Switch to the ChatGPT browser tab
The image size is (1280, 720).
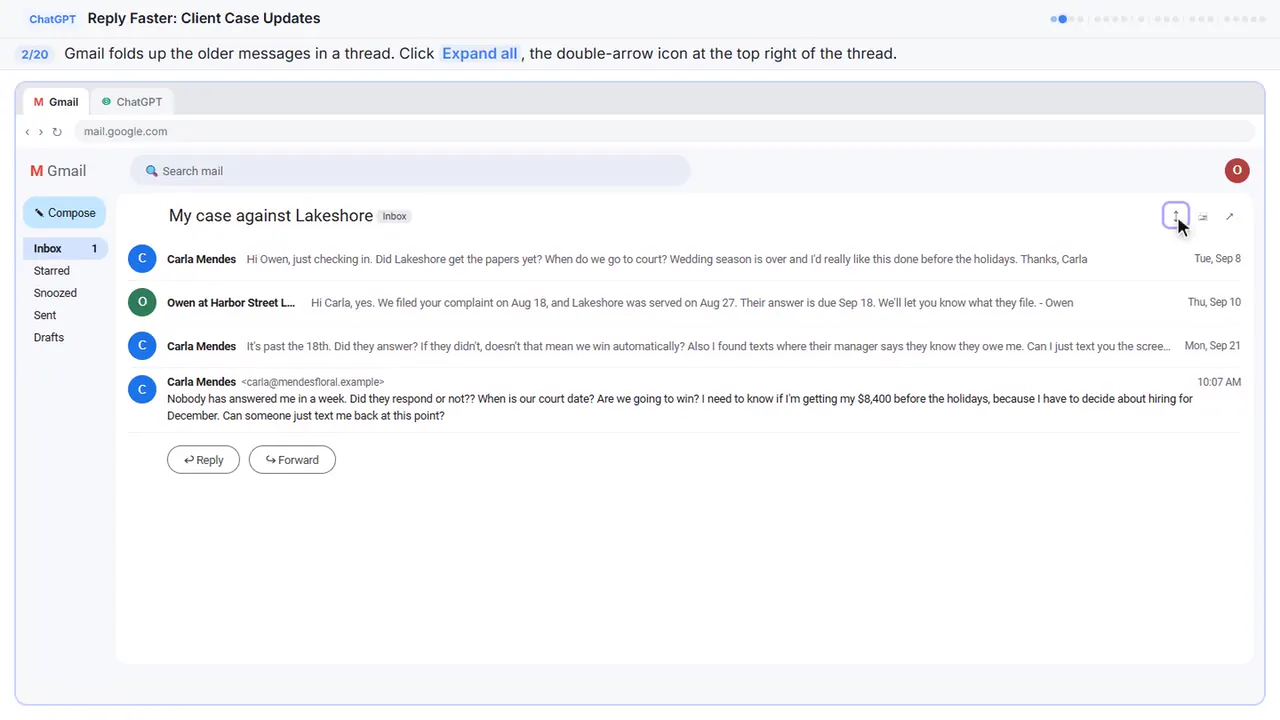132,102
